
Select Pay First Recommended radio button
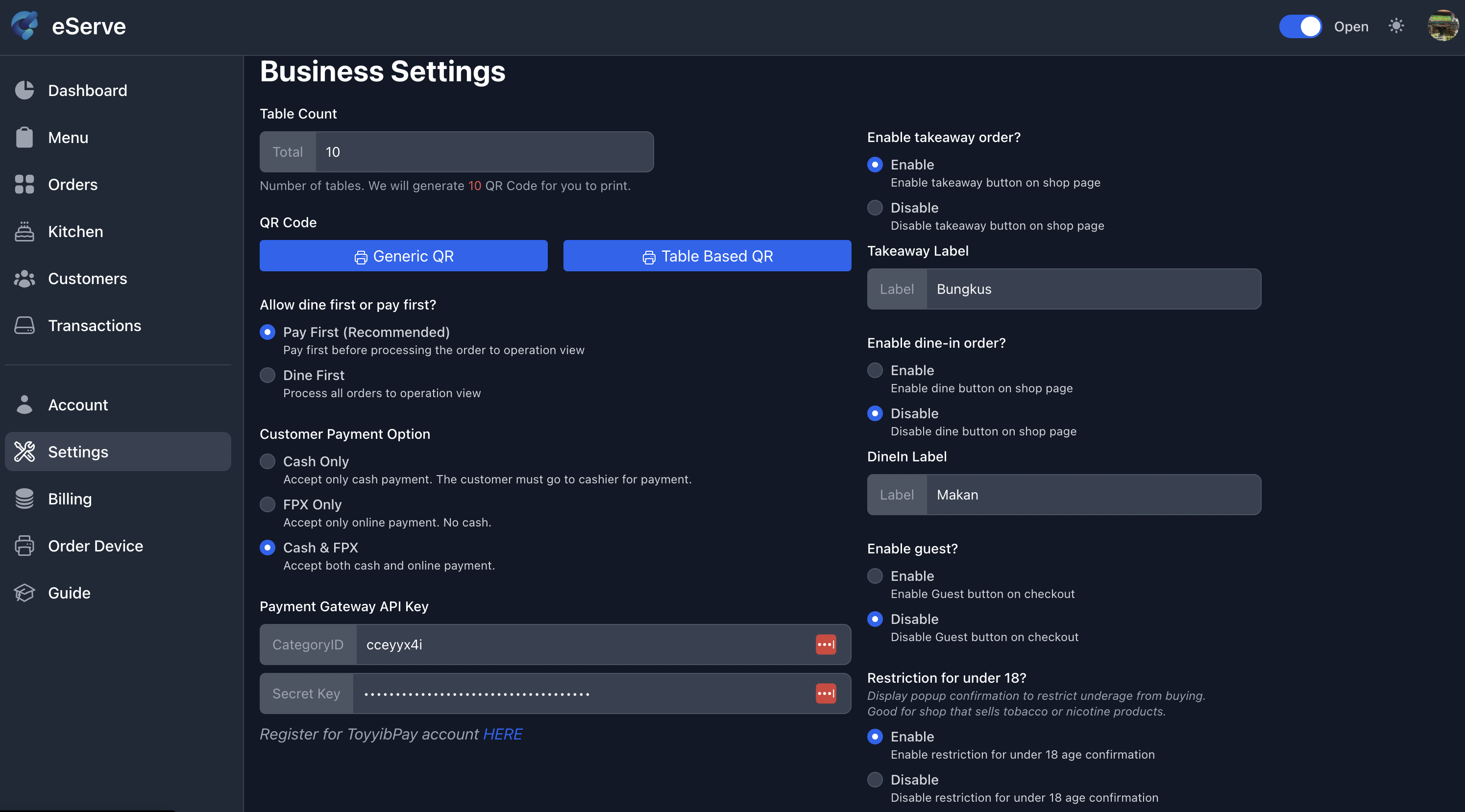click(x=267, y=332)
